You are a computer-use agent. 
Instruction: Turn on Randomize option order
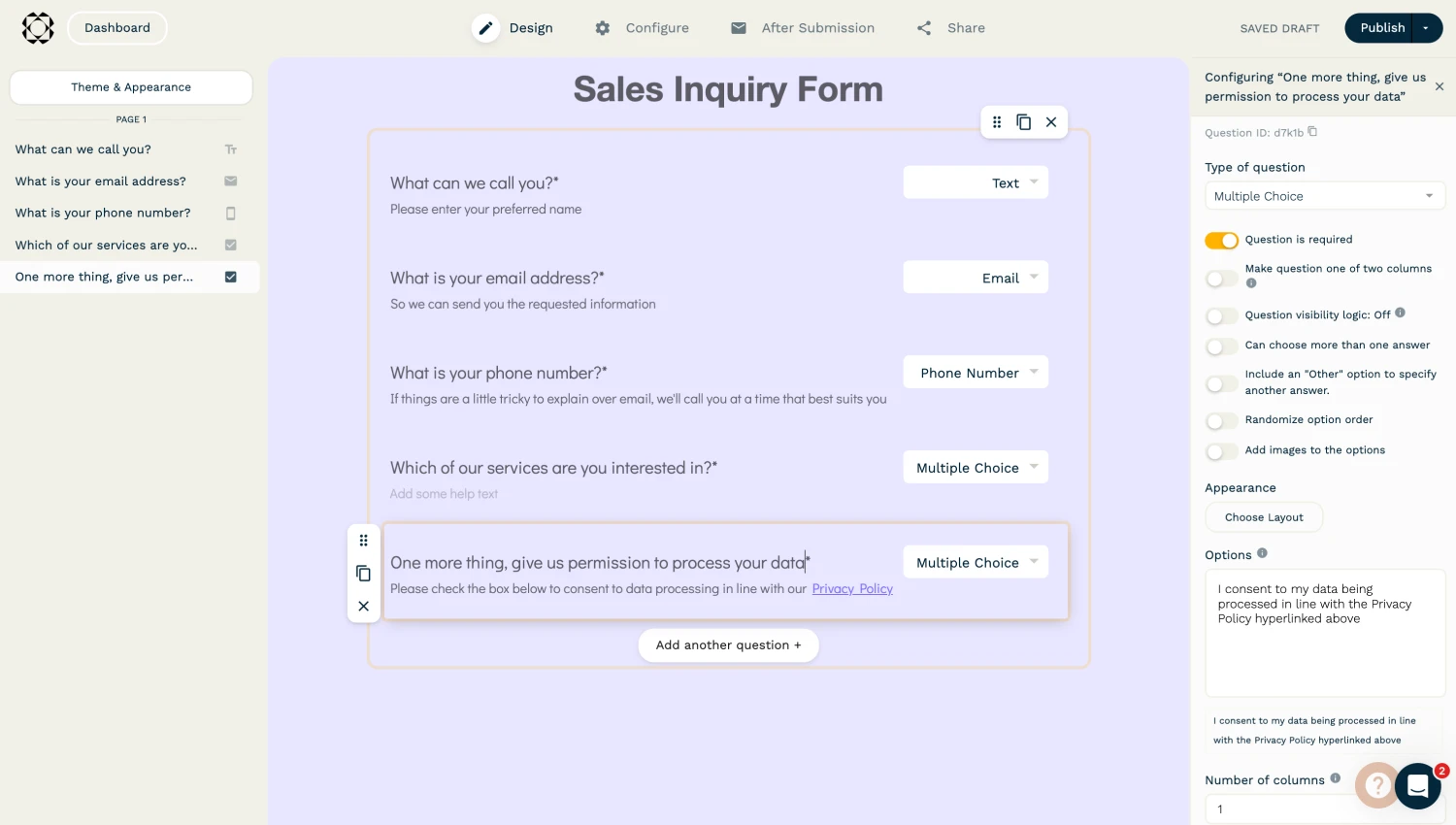tap(1222, 420)
